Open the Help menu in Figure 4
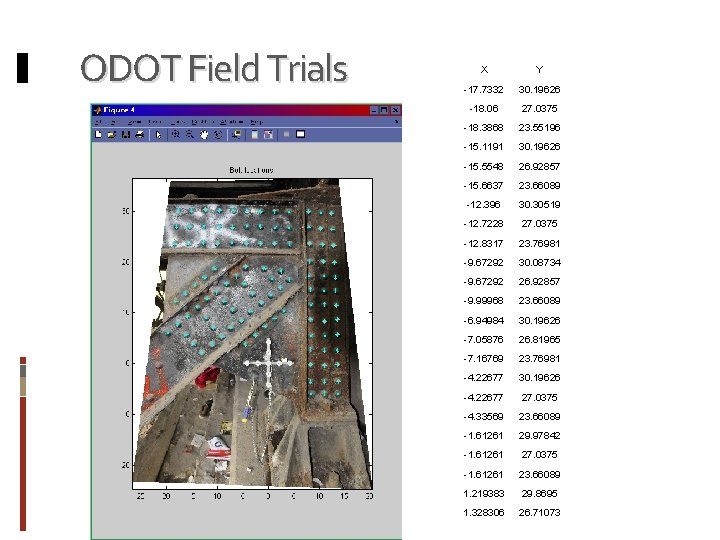Viewport: 720px width, 540px height. [257, 122]
